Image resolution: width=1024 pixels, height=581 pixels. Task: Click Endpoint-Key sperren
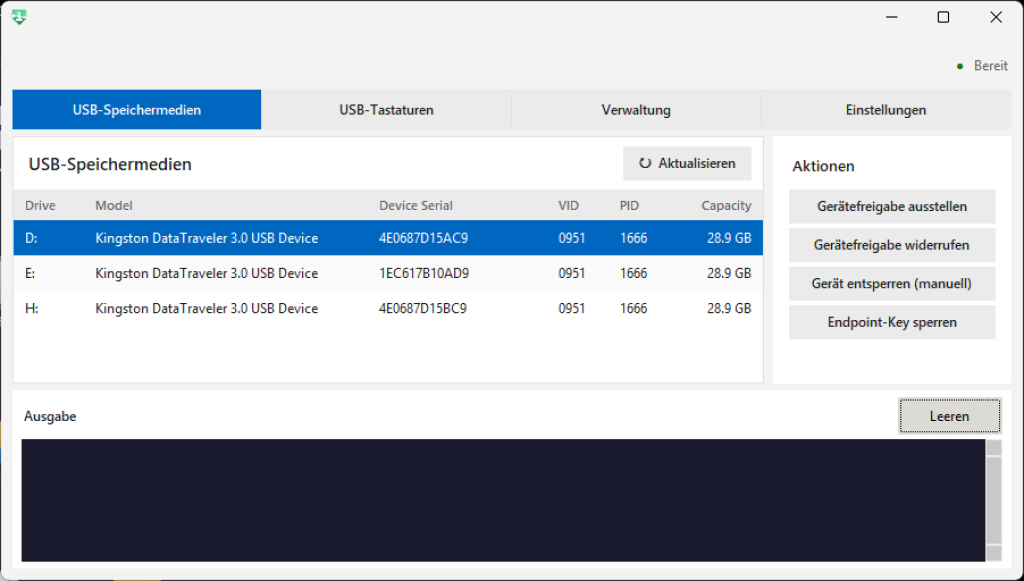pos(892,322)
